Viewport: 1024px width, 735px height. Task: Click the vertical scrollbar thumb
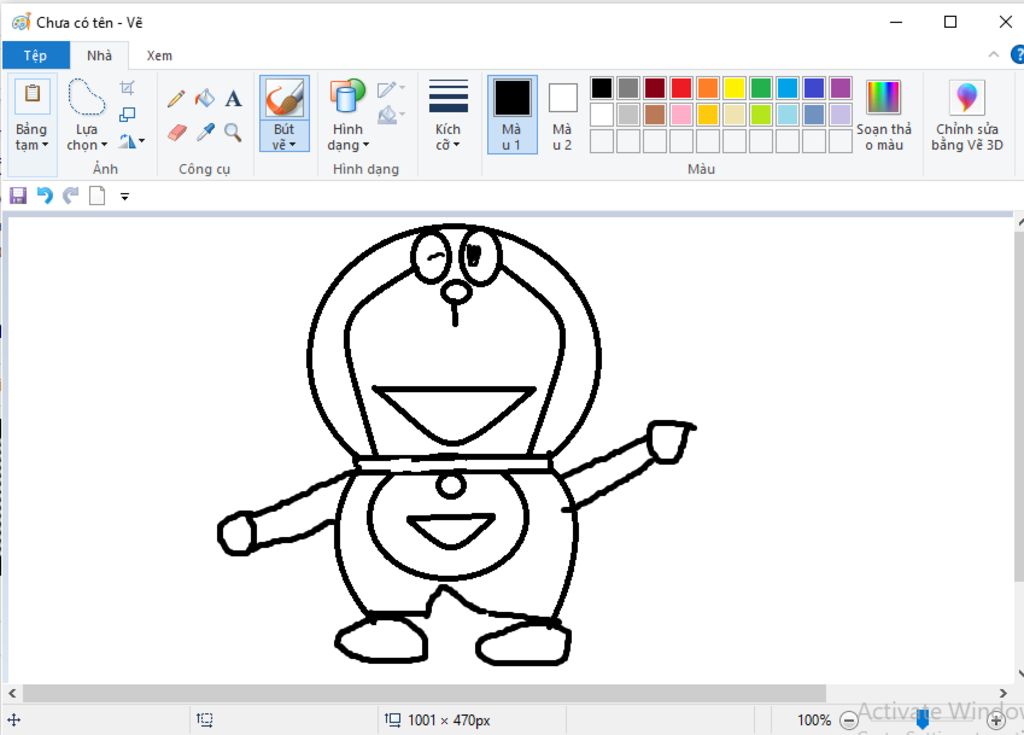click(1019, 405)
